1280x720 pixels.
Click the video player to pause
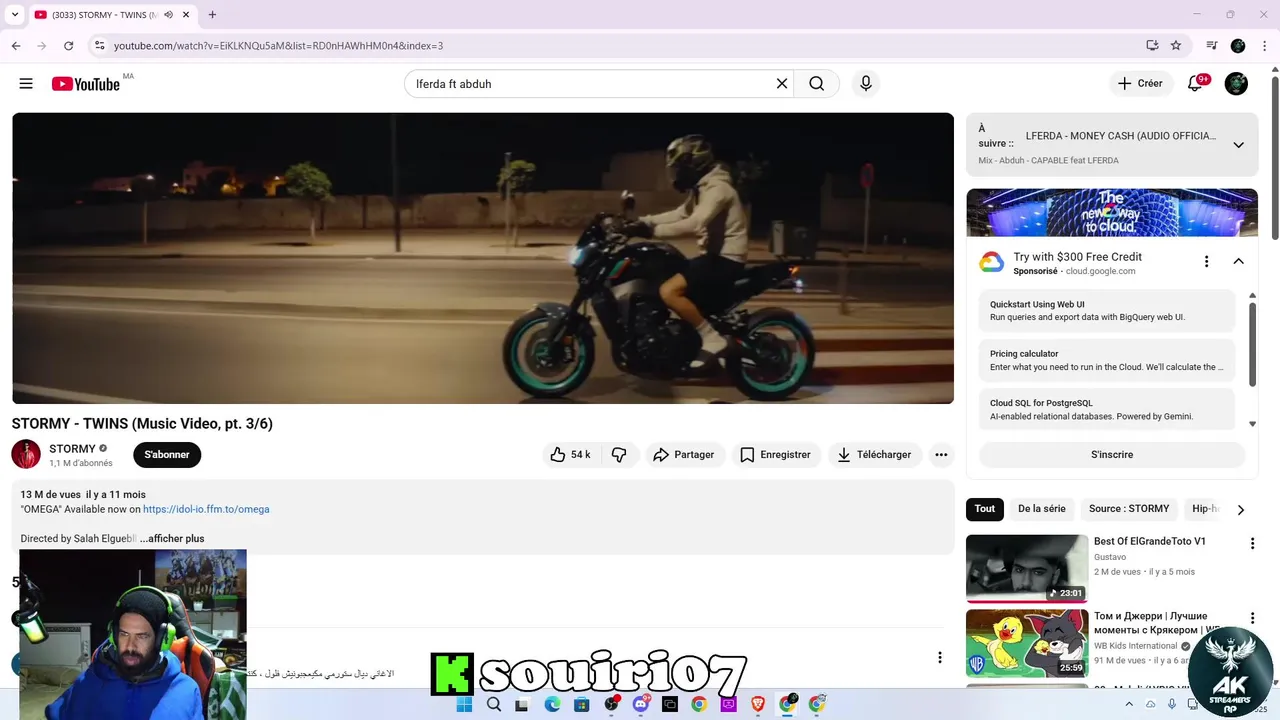point(483,258)
